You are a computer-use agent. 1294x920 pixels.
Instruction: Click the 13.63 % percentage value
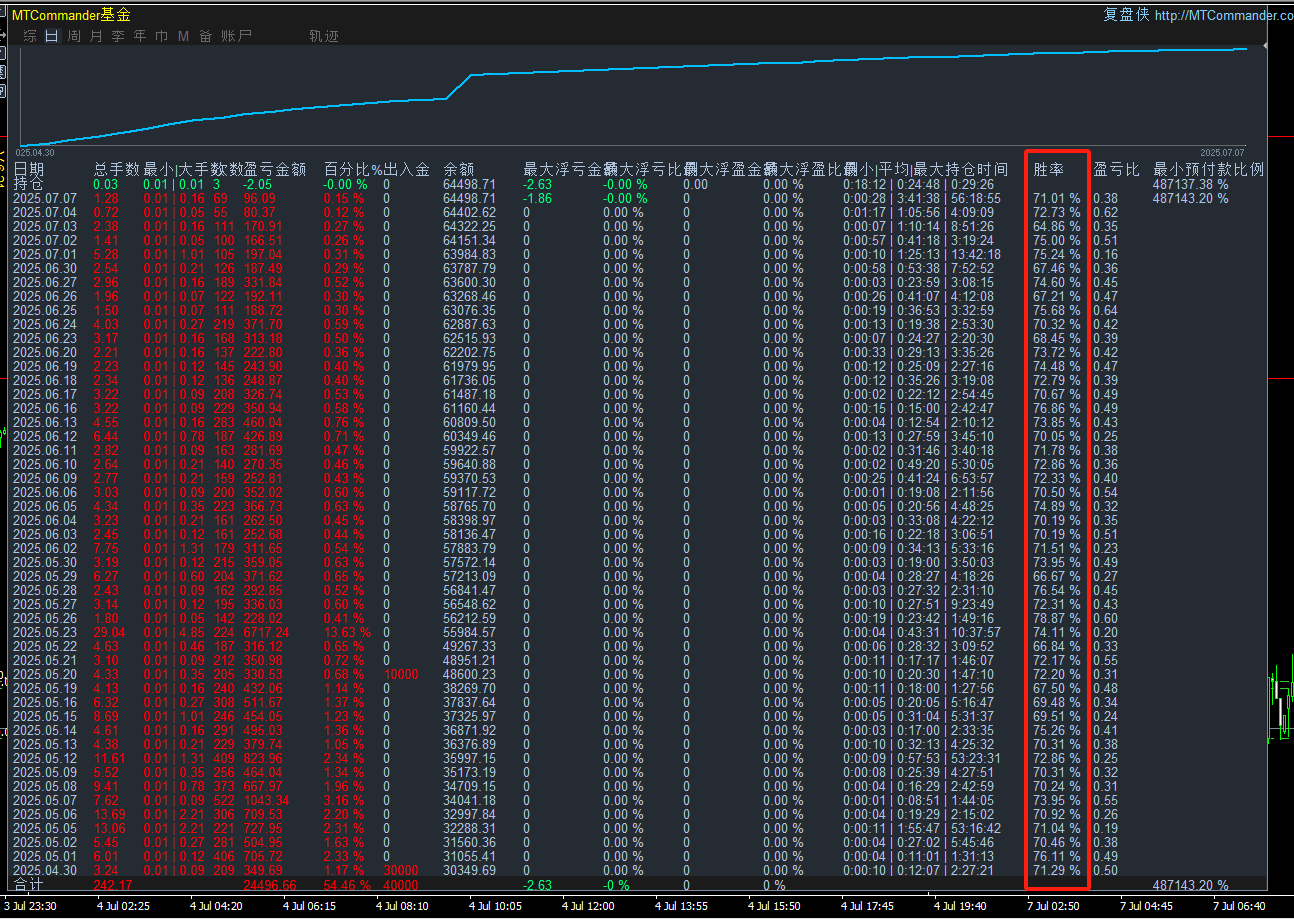click(346, 632)
